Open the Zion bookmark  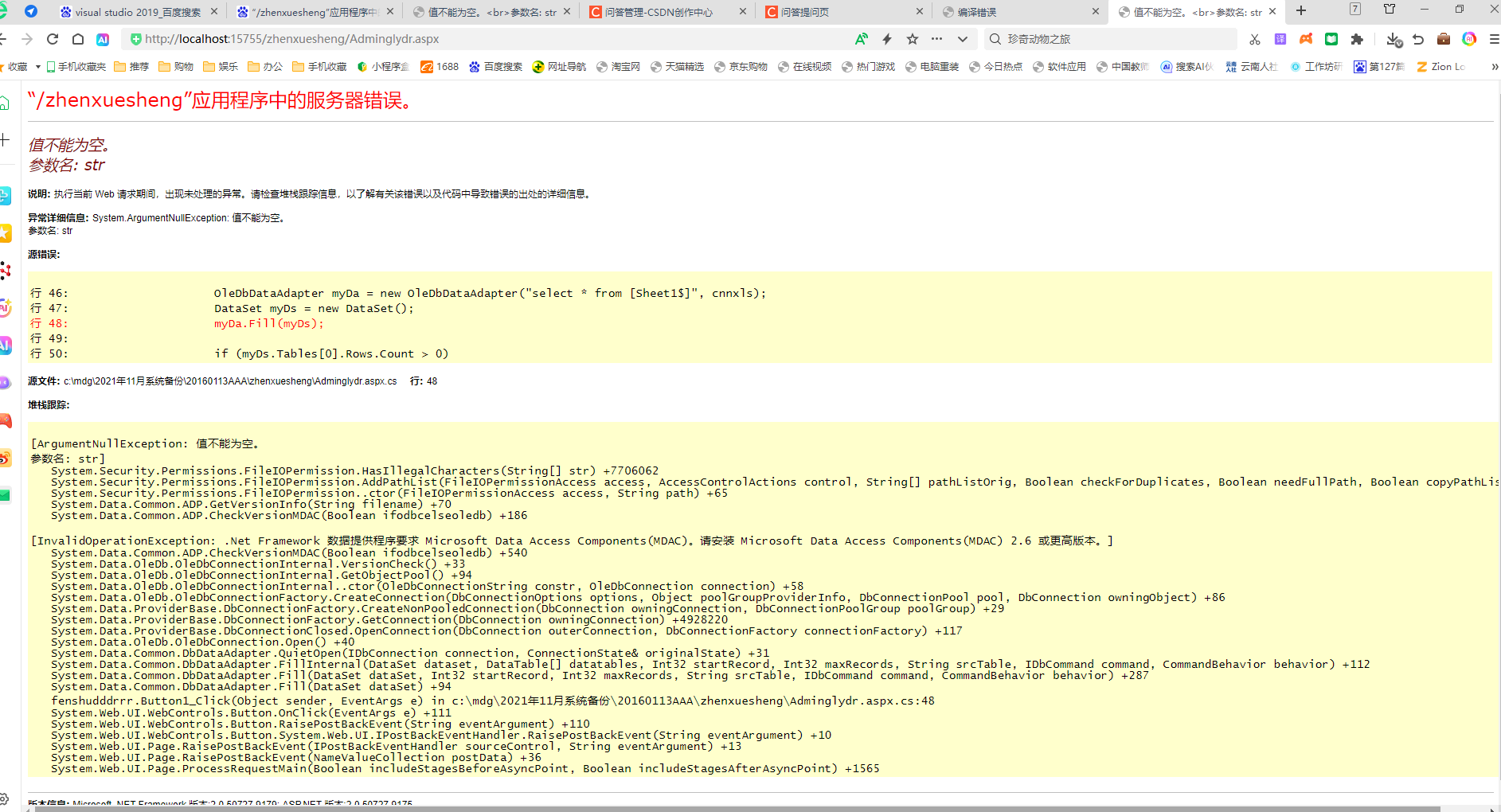[1441, 67]
